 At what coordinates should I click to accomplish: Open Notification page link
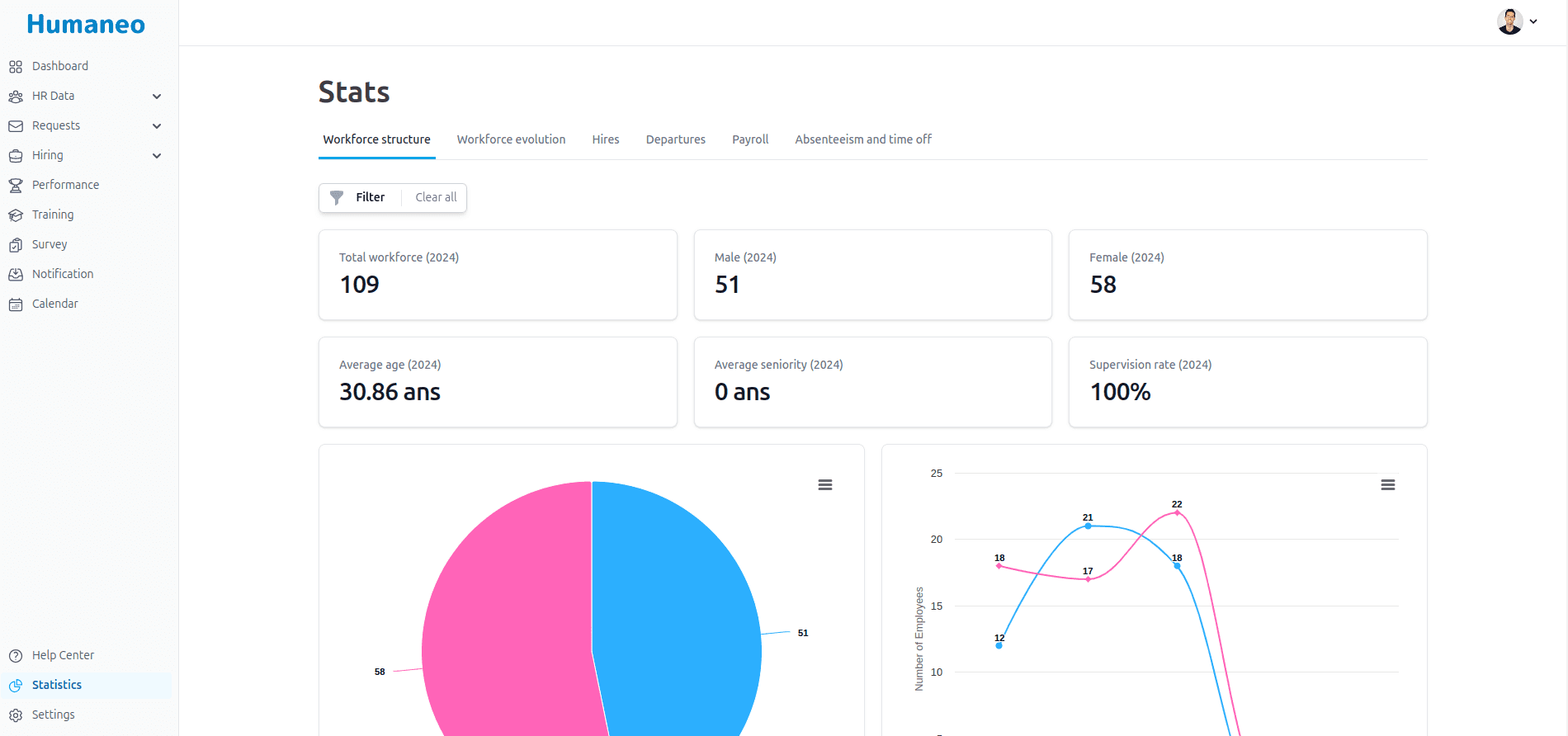tap(63, 274)
